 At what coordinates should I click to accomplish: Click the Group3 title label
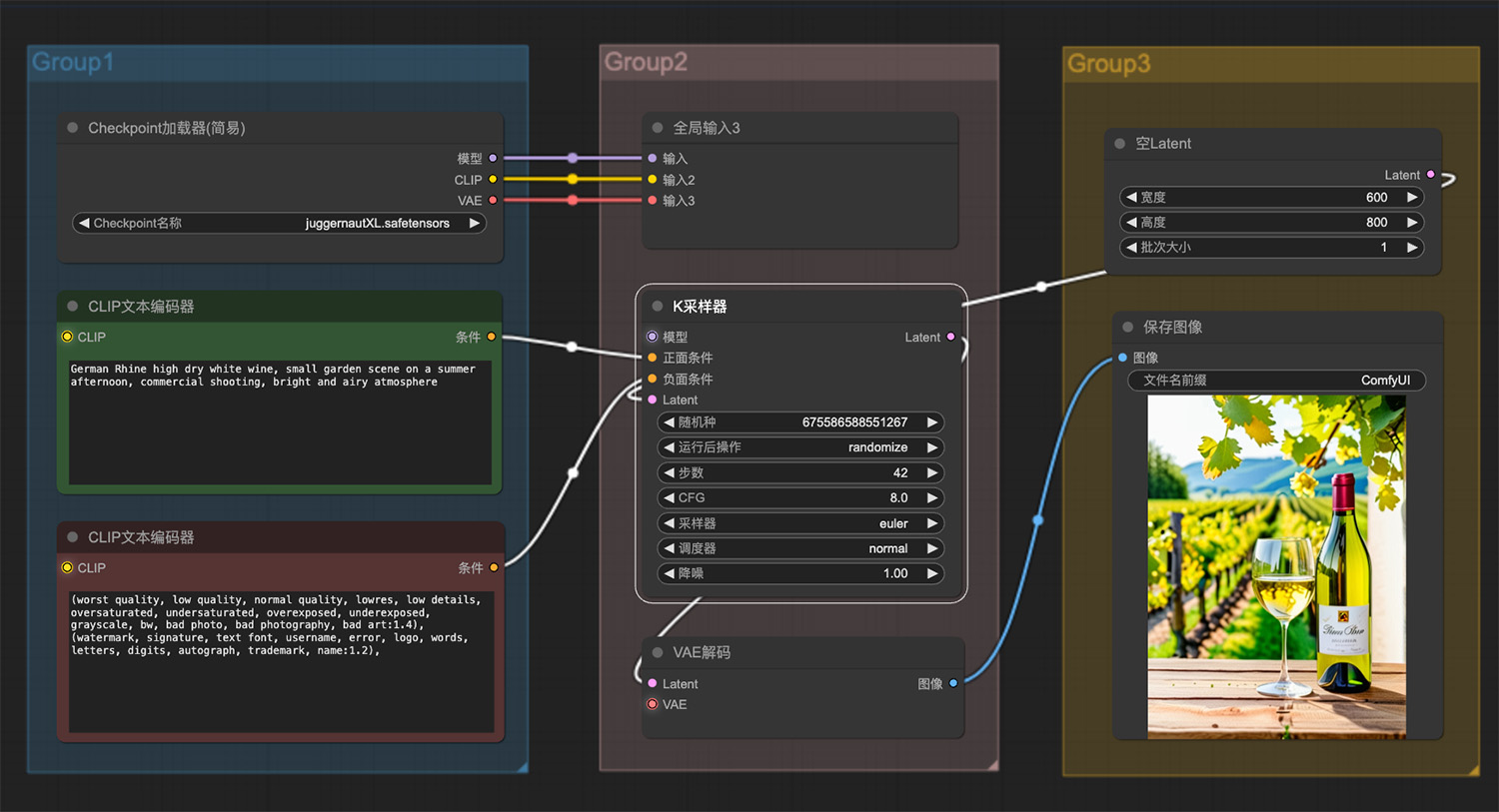1108,64
